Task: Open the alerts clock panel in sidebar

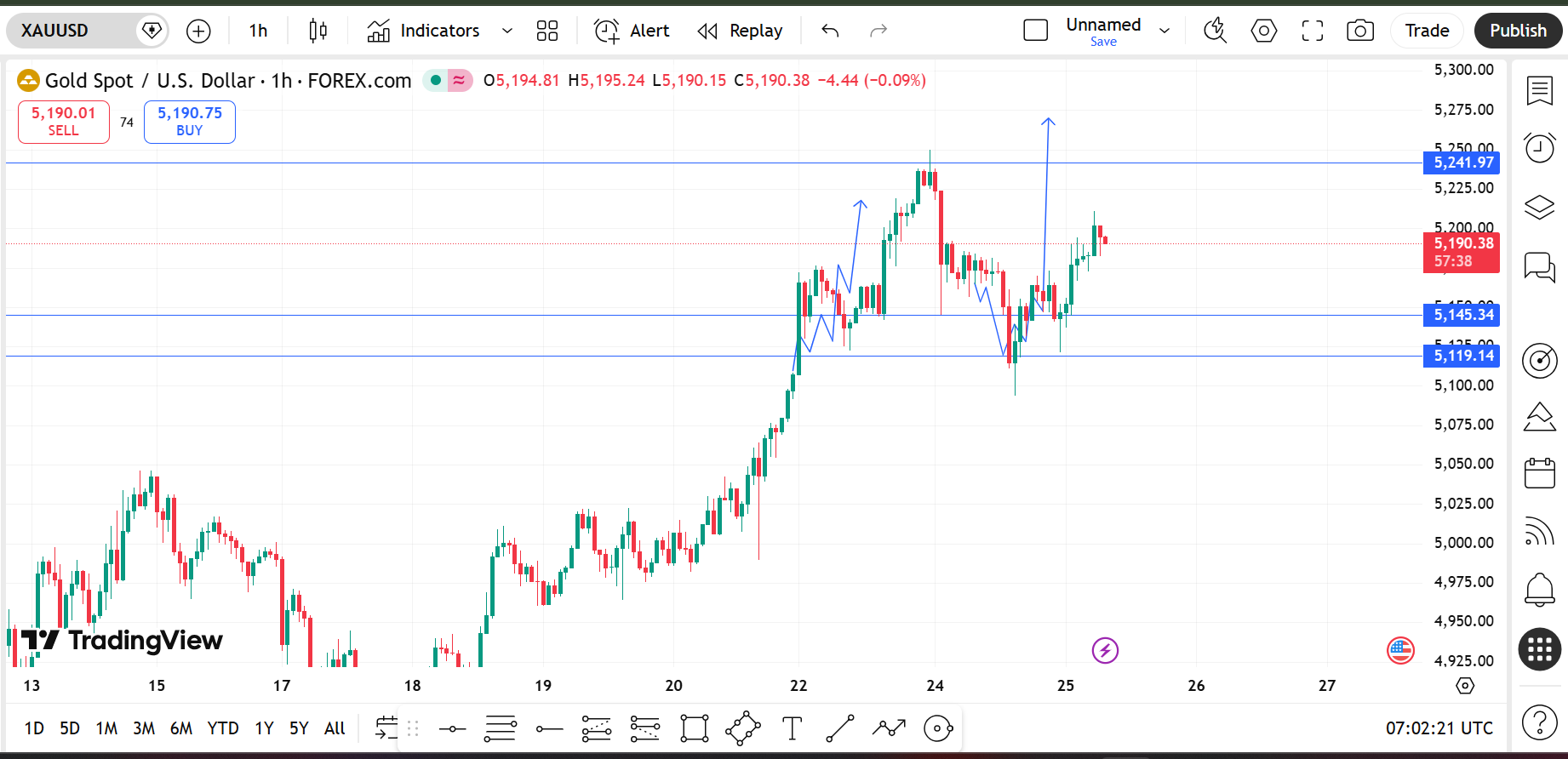Action: click(1539, 148)
